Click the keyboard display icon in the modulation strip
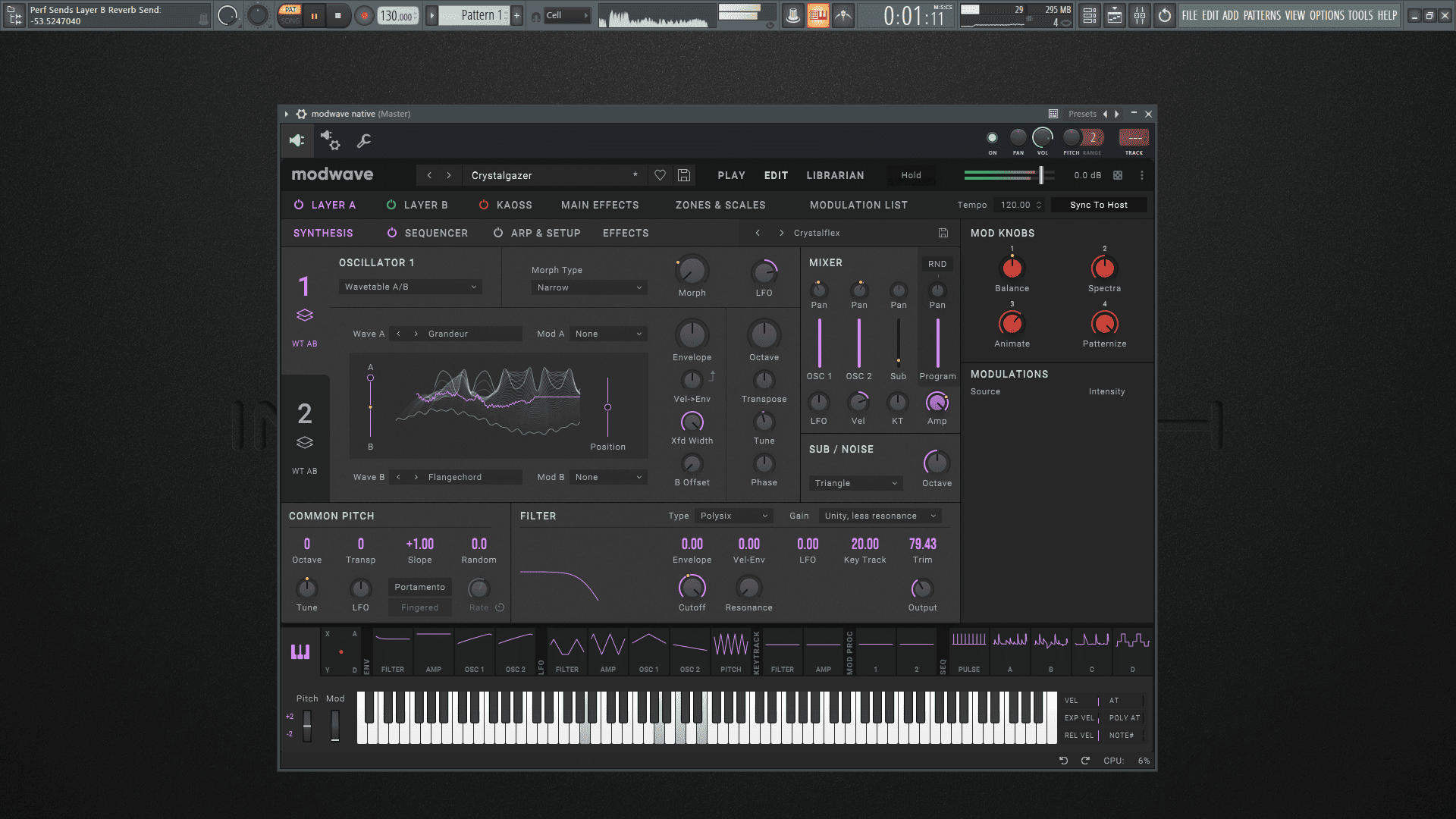 300,651
